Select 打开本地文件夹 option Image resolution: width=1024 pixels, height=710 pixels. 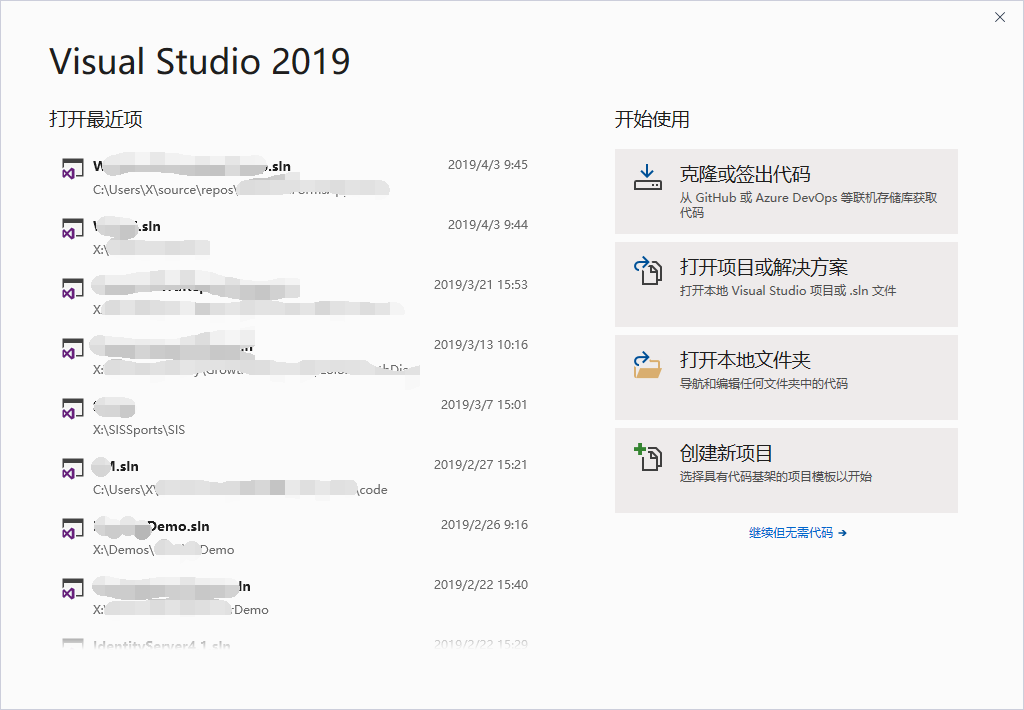(x=786, y=378)
